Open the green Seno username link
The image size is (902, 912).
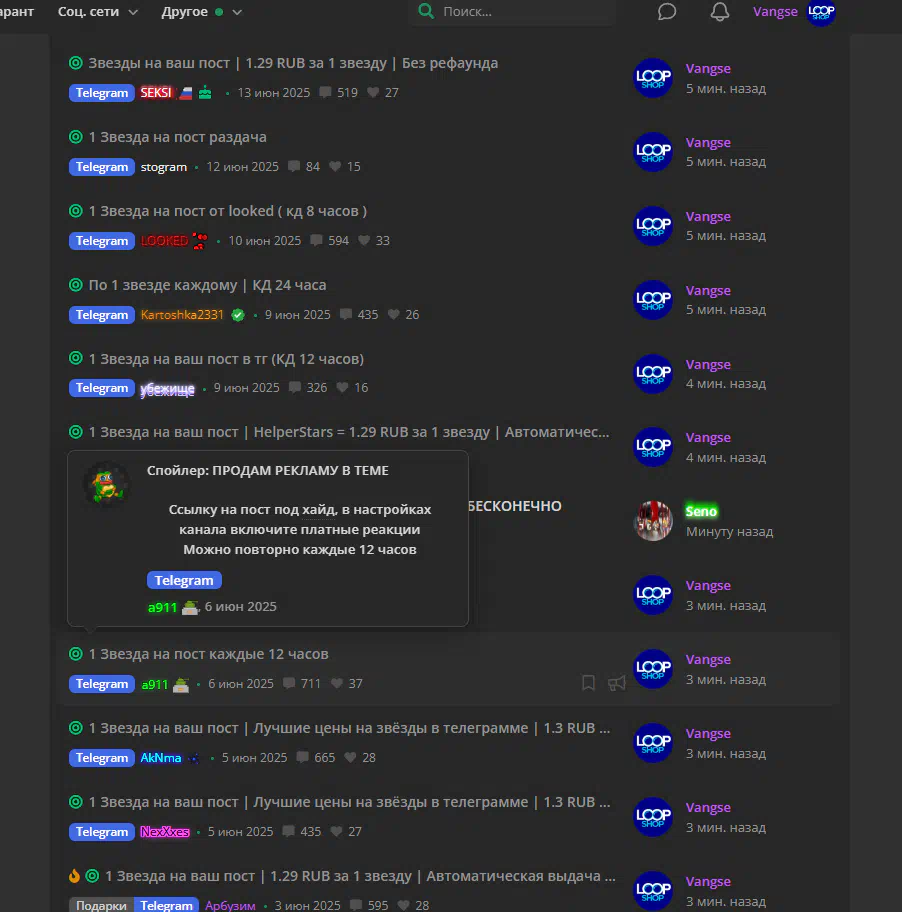point(701,511)
